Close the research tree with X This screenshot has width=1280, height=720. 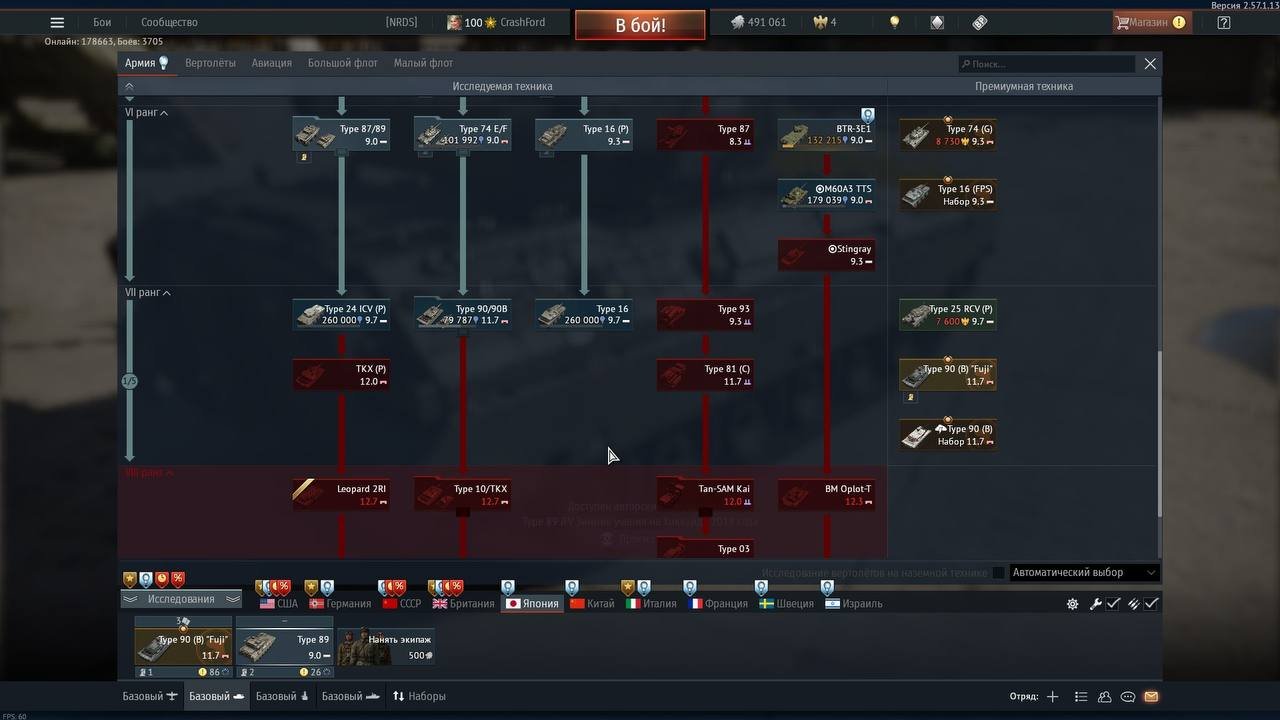pos(1150,64)
